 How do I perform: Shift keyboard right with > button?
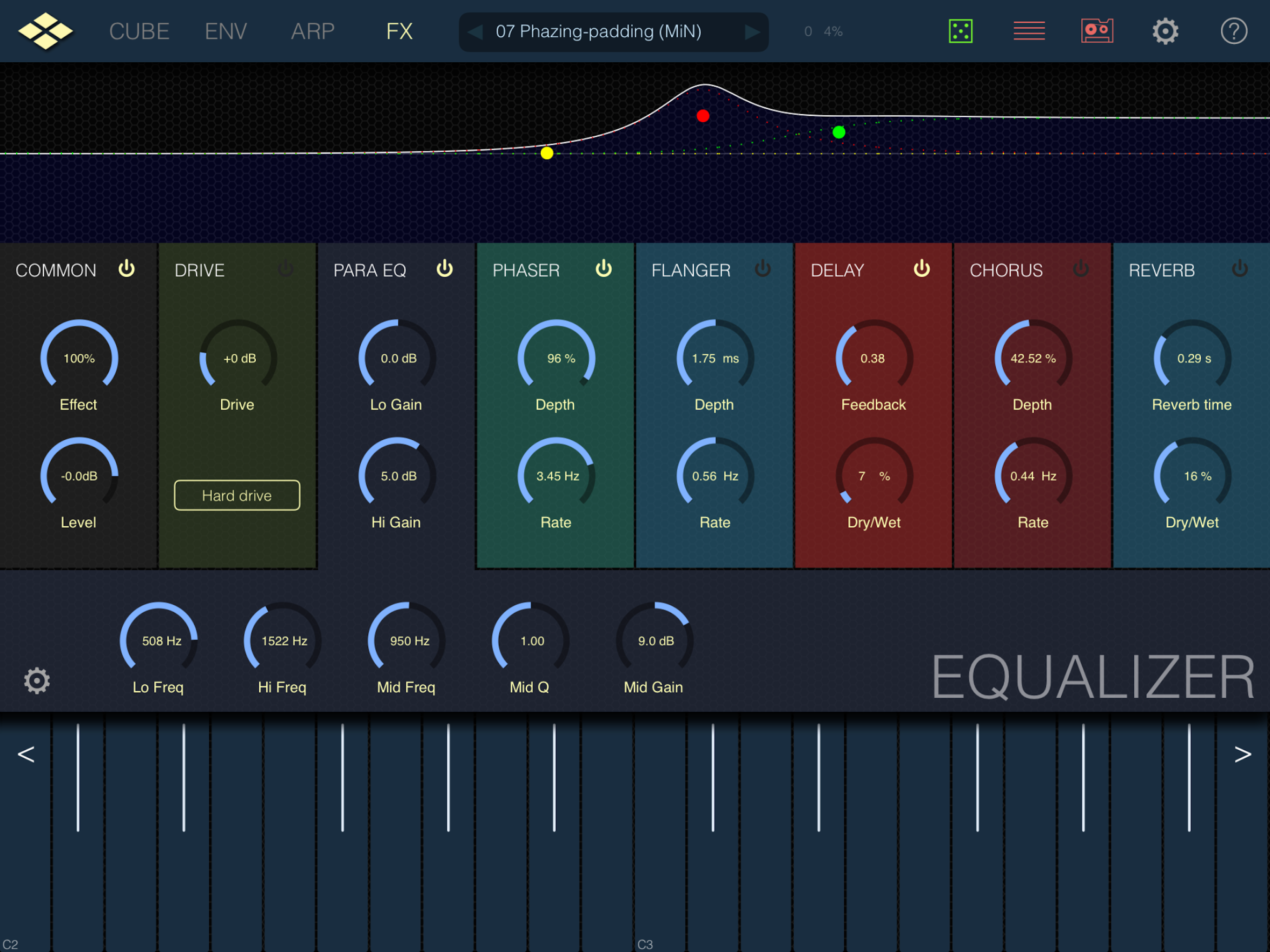(1243, 754)
